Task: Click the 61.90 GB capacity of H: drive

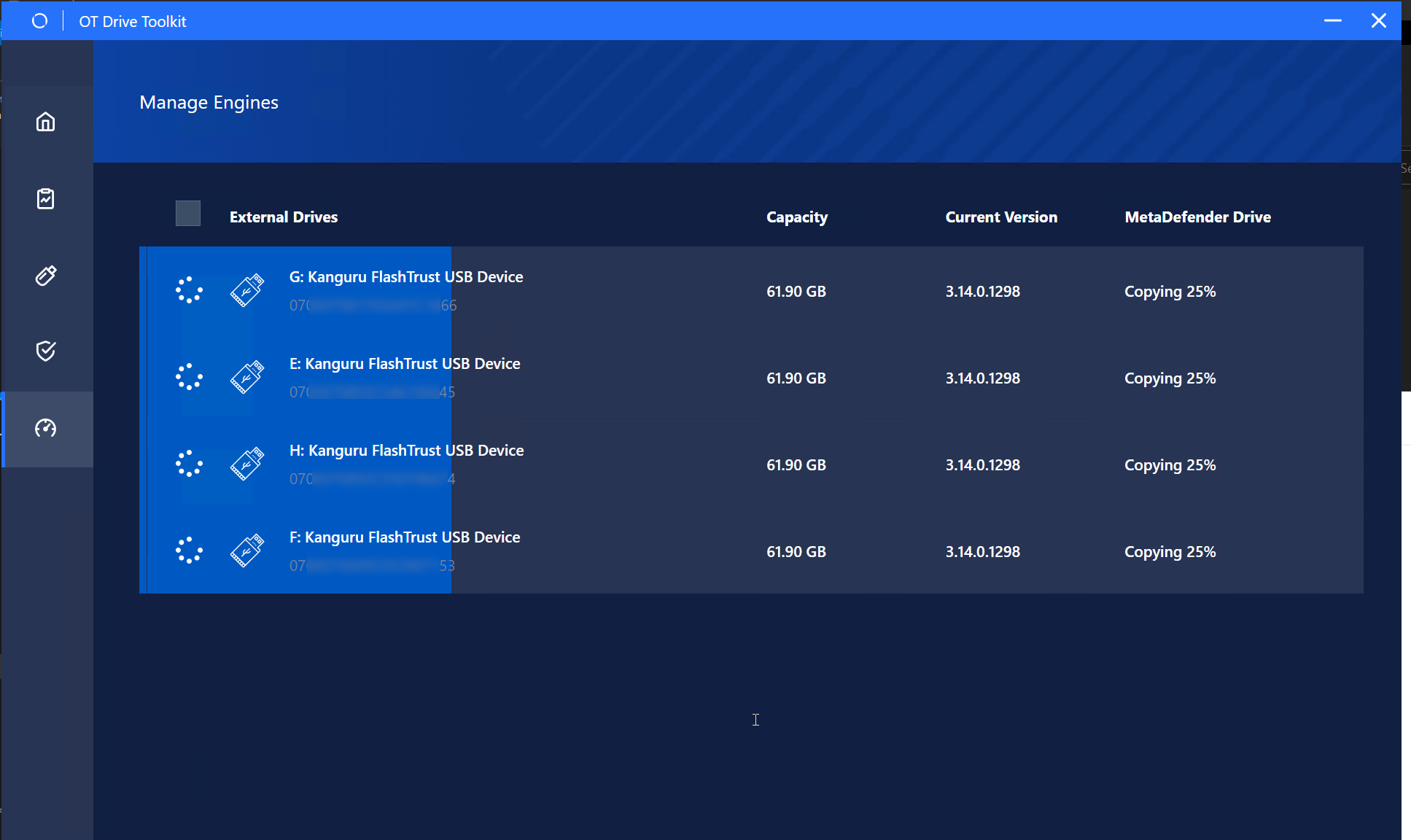Action: [x=796, y=465]
